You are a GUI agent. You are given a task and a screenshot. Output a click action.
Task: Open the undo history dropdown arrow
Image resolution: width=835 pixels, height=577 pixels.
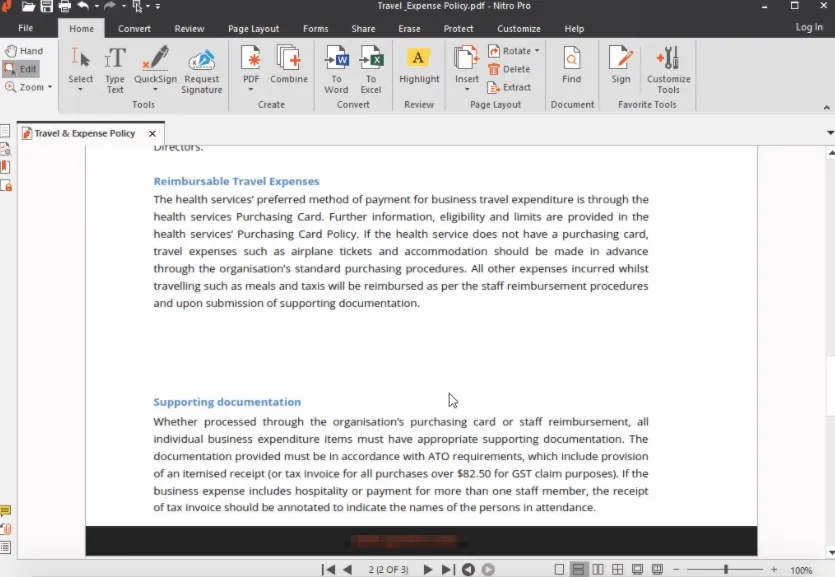click(96, 6)
